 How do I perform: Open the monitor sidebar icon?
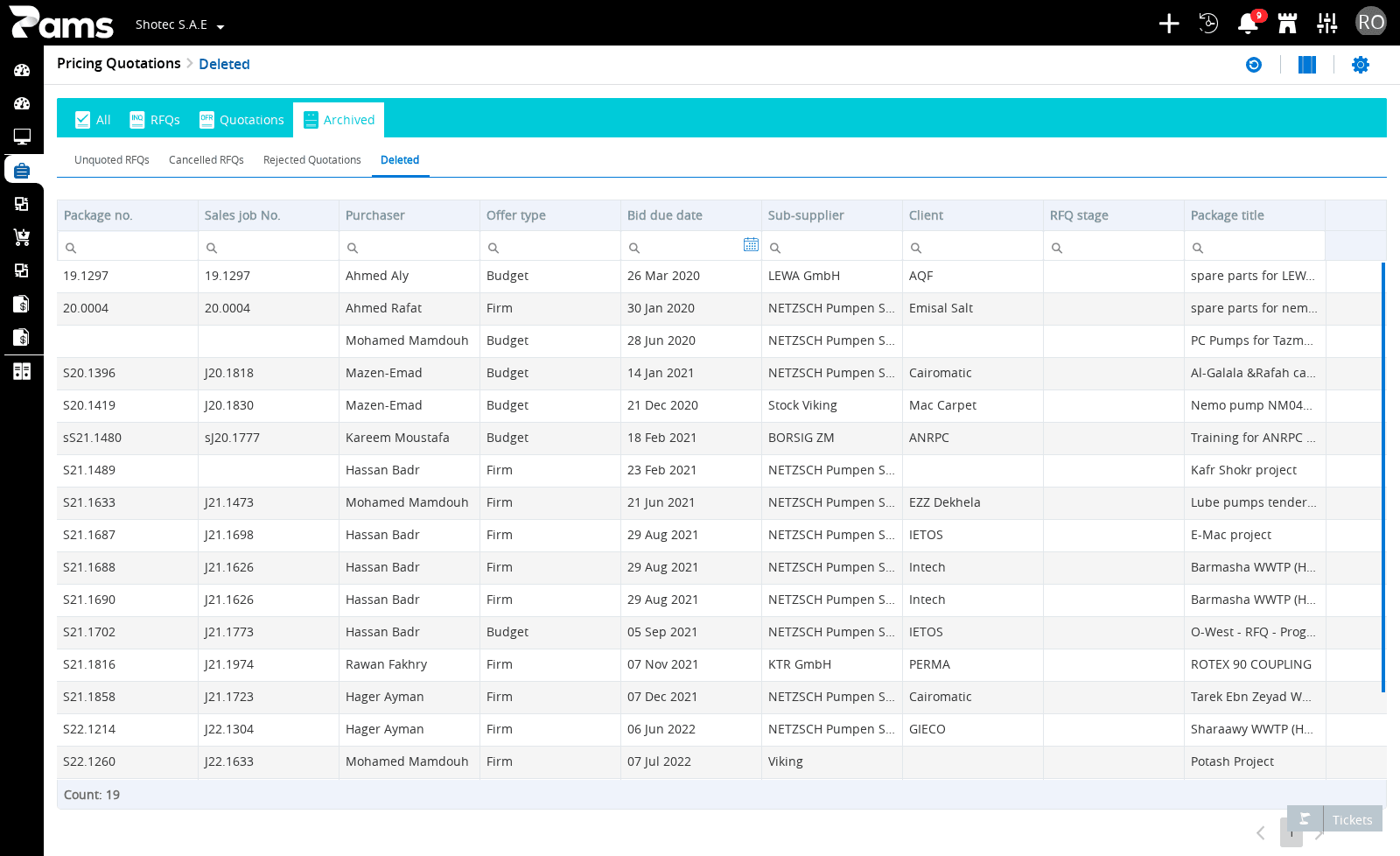(22, 137)
